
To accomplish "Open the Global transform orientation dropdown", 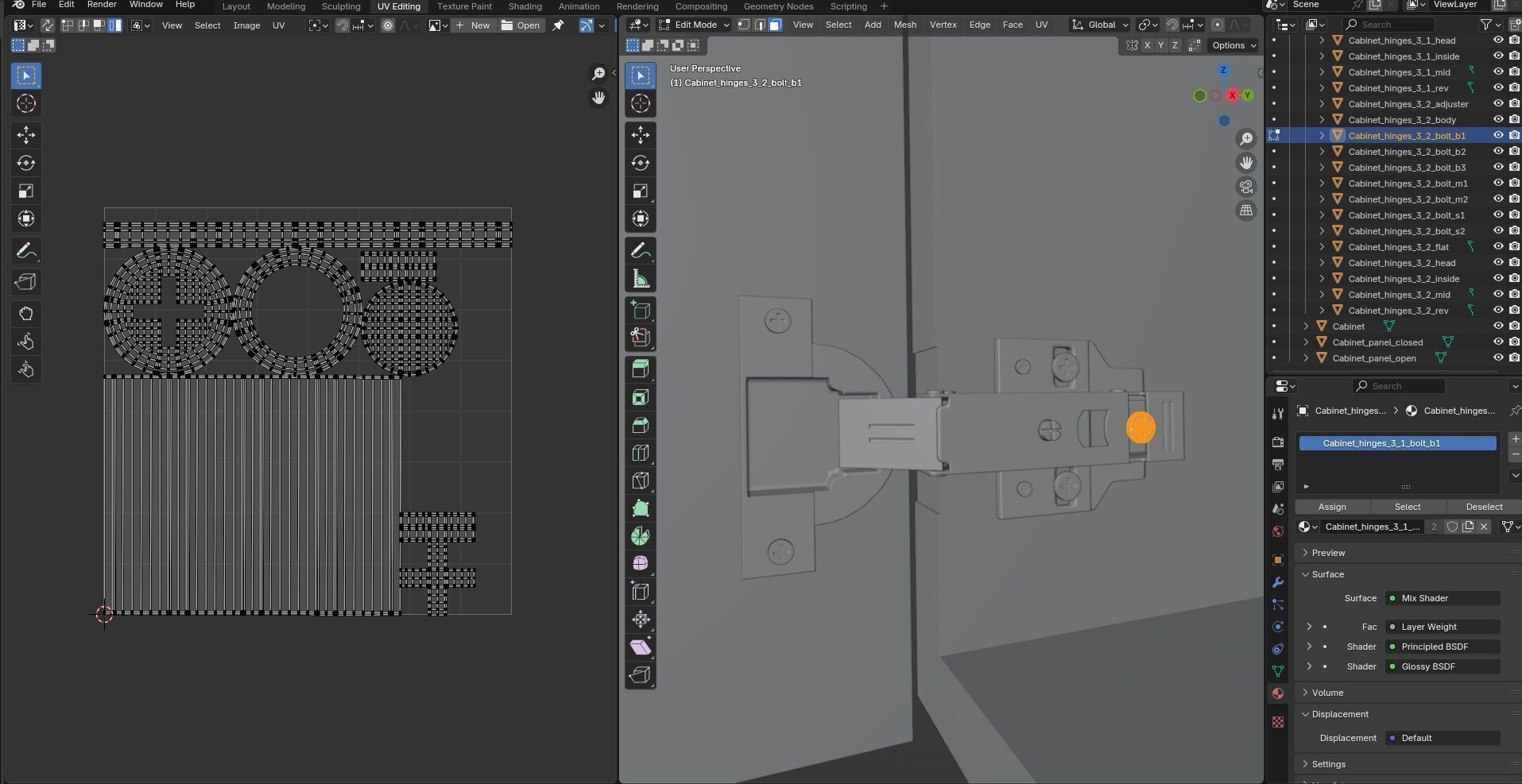I will click(x=1100, y=25).
